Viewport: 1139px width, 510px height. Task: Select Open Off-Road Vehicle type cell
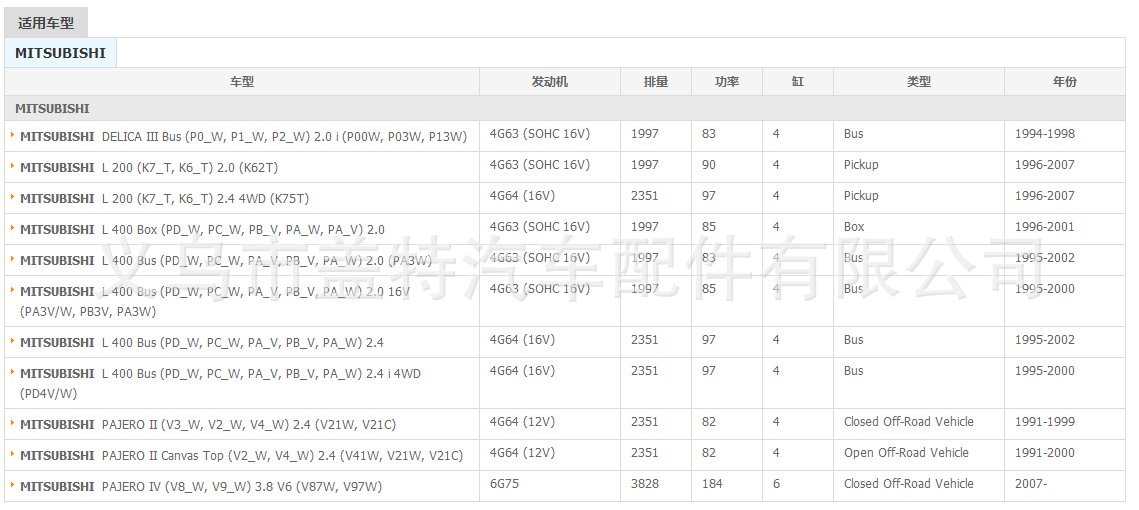point(907,453)
